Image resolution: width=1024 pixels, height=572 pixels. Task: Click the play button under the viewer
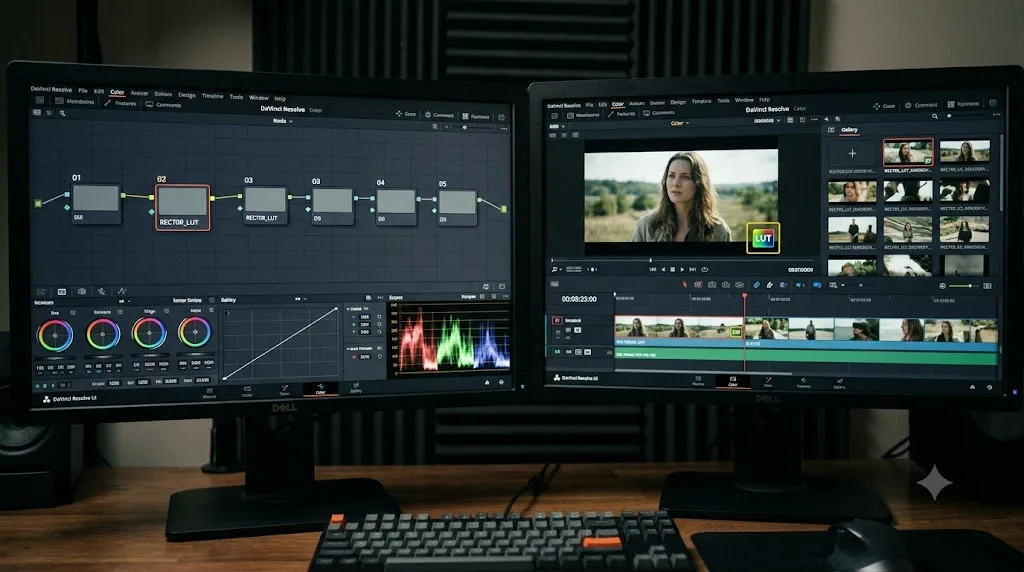(682, 269)
